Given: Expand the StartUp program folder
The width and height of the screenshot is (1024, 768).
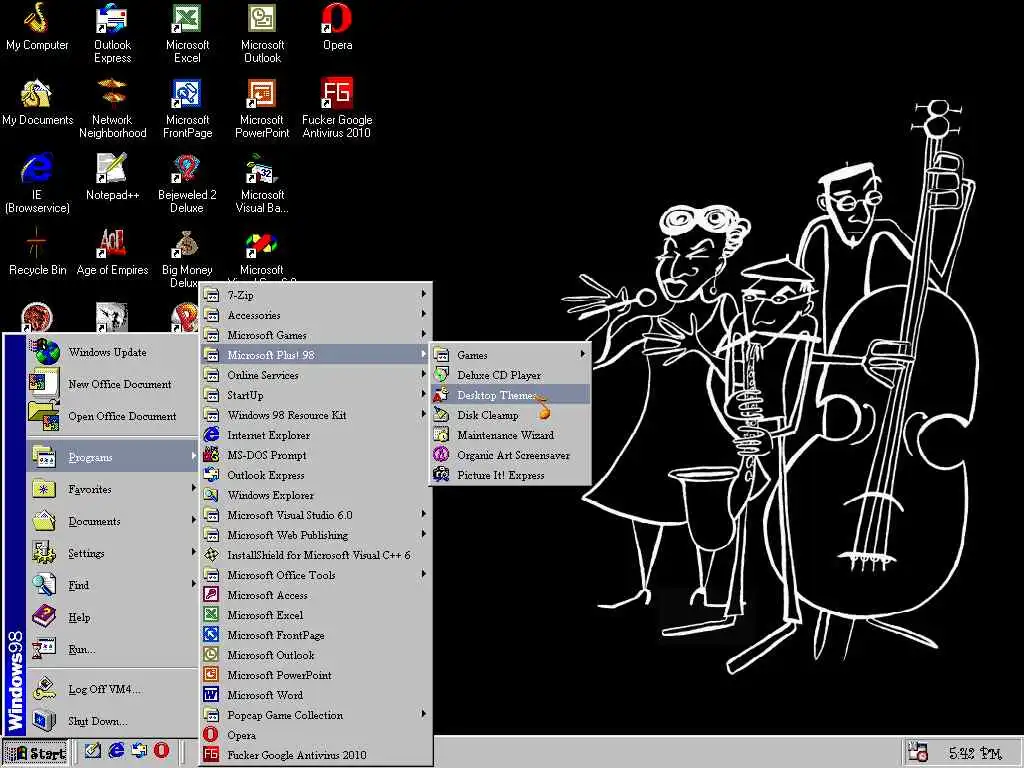Looking at the screenshot, I should click(x=315, y=394).
